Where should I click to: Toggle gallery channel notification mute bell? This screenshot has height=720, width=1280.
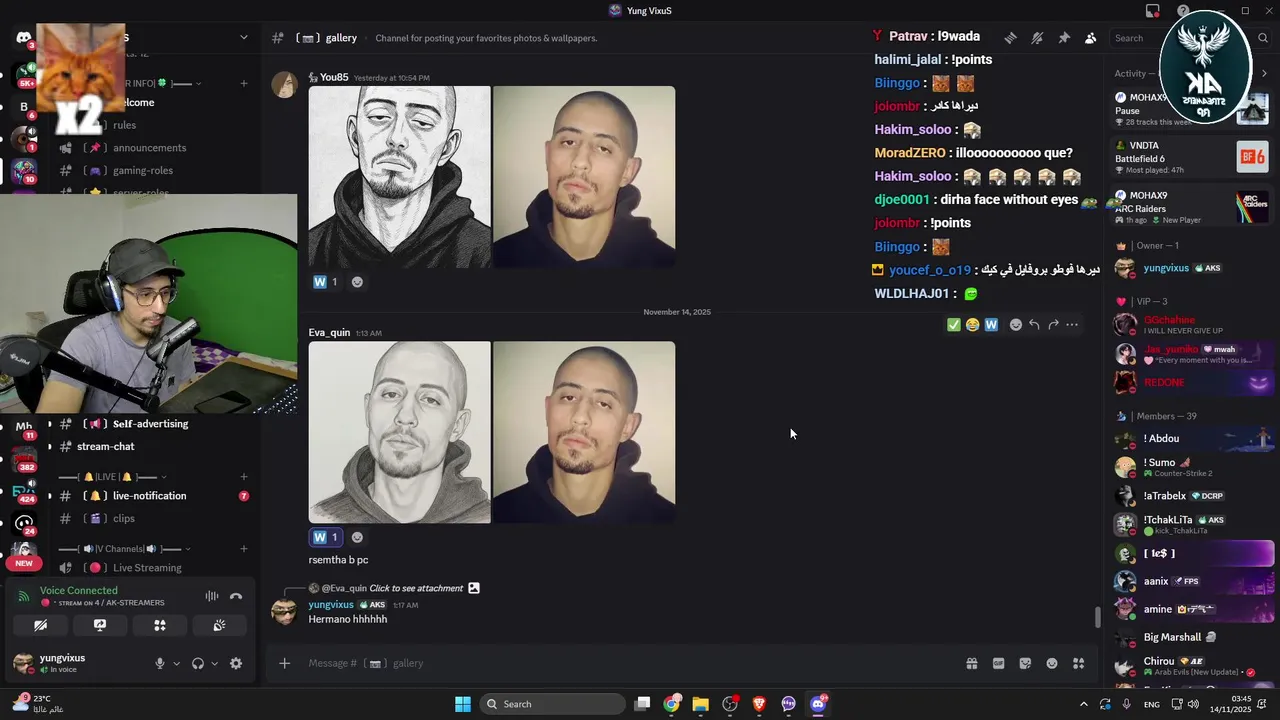point(1037,38)
